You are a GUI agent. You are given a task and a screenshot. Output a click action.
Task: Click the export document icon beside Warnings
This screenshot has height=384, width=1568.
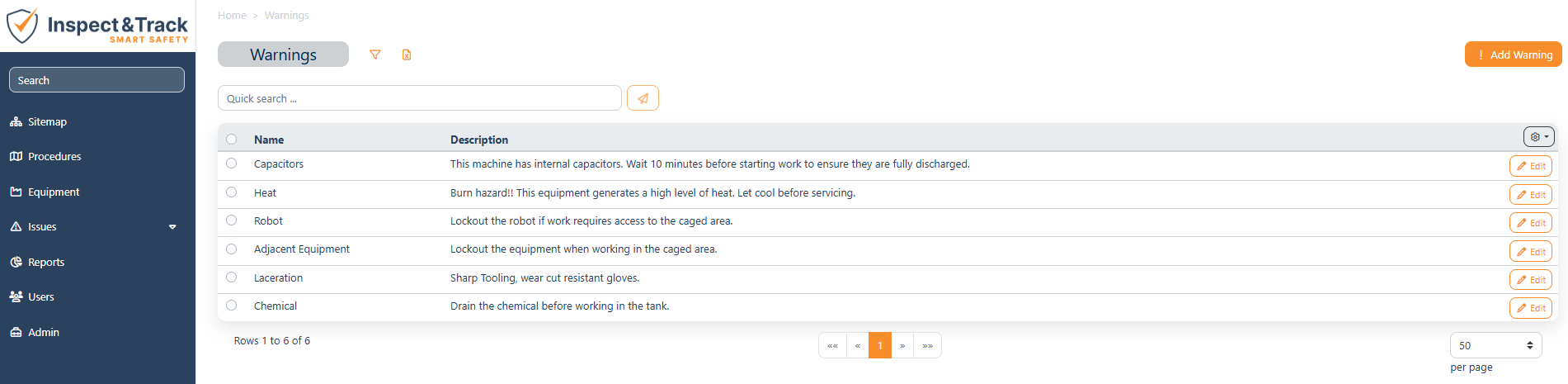pos(407,55)
